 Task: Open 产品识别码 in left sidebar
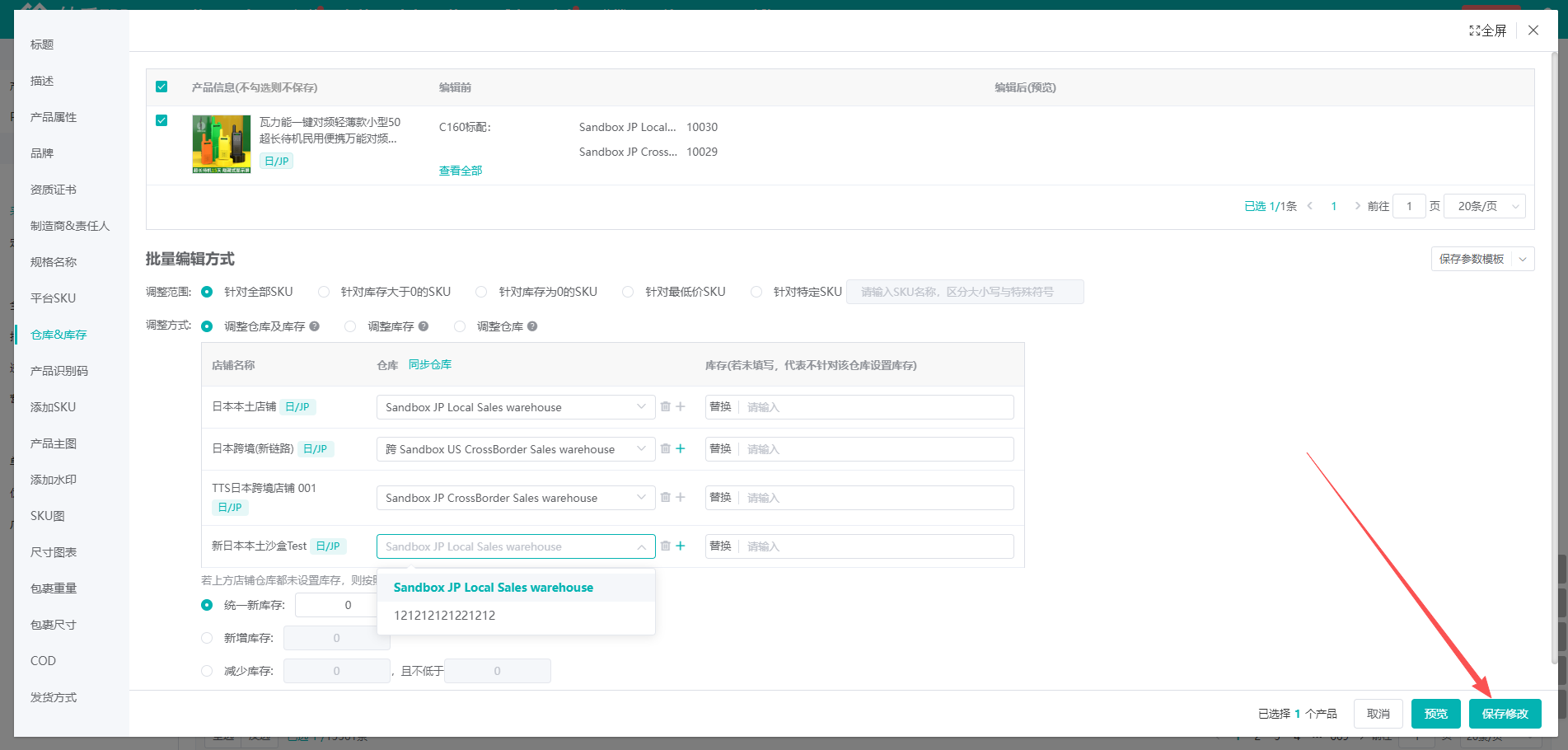pos(59,371)
